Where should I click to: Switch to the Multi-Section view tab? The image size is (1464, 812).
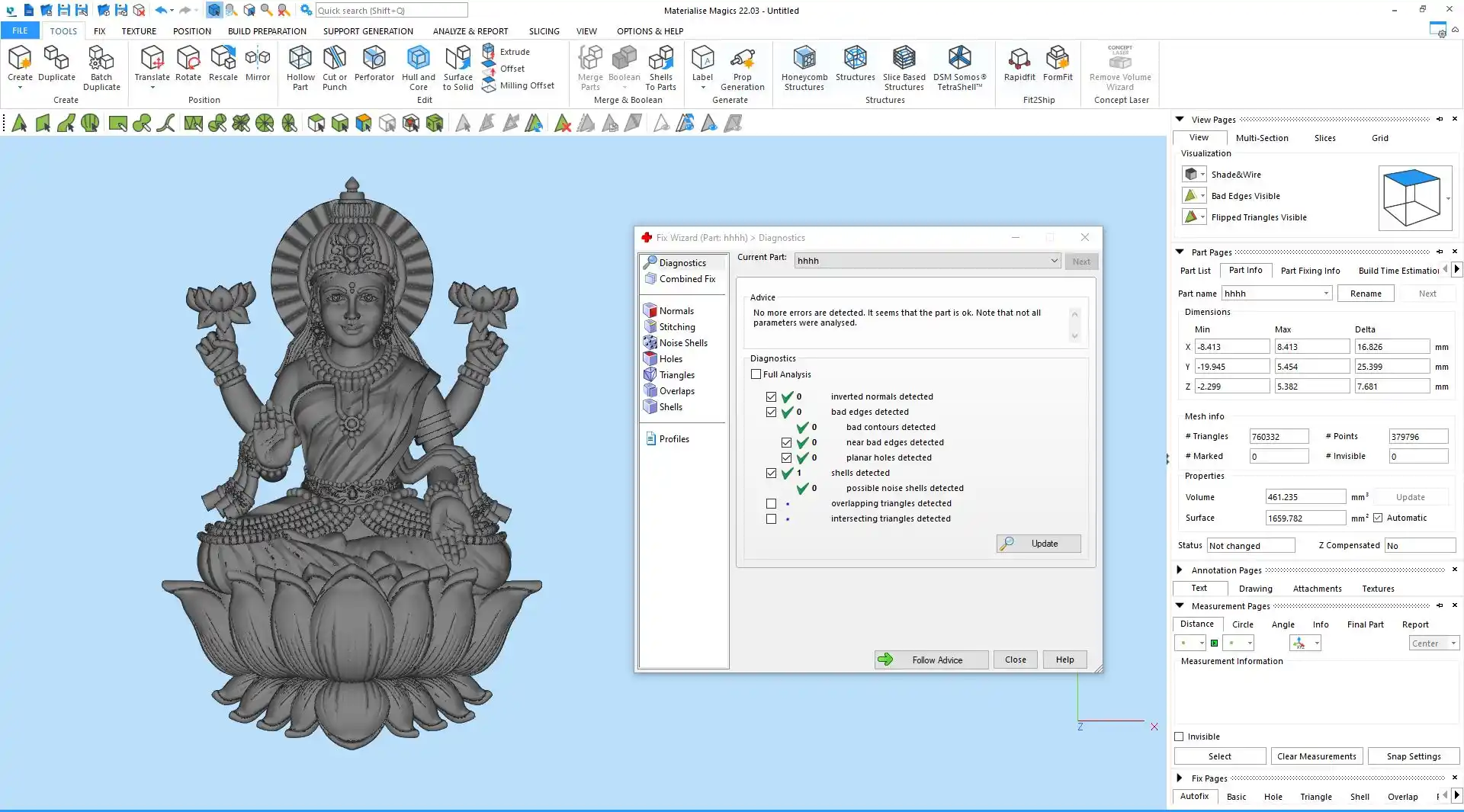click(x=1261, y=138)
